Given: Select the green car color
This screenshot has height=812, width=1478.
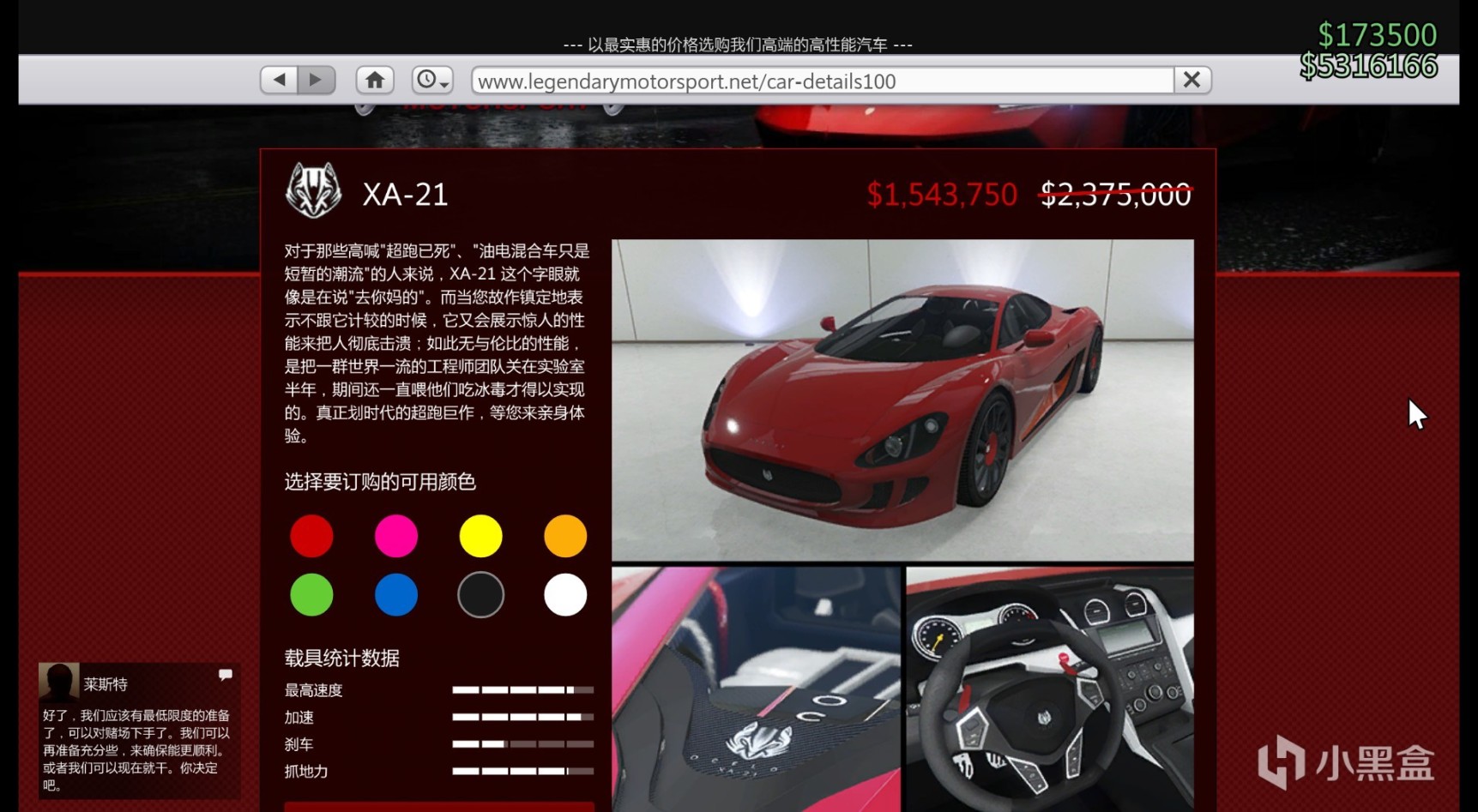Looking at the screenshot, I should click(311, 594).
